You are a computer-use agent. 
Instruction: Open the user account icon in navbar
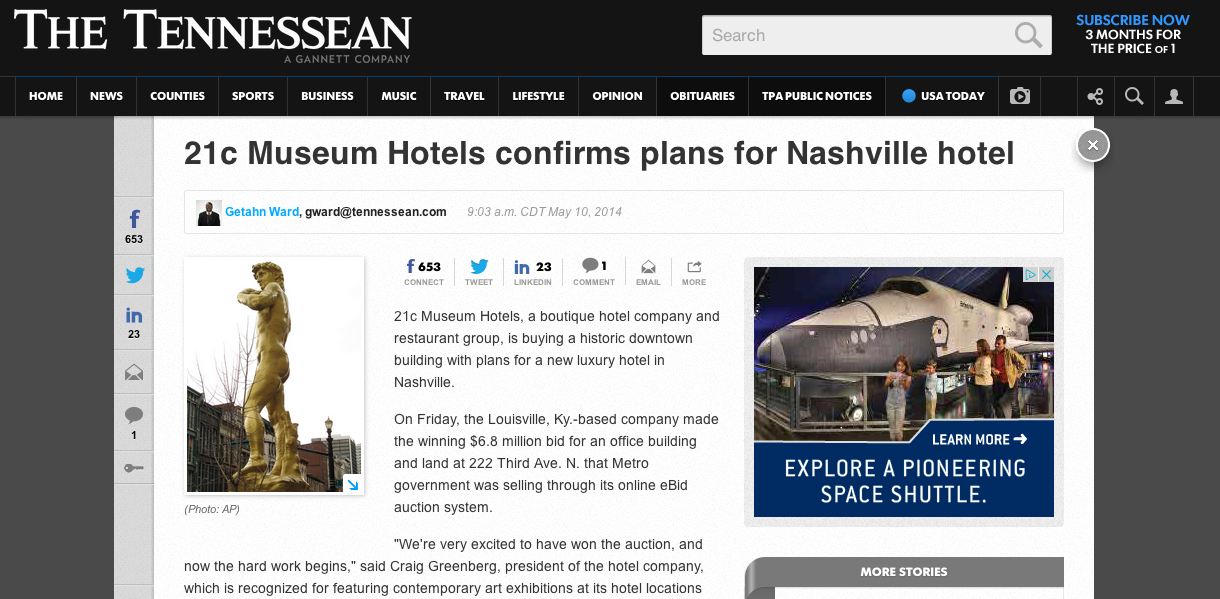tap(1174, 96)
